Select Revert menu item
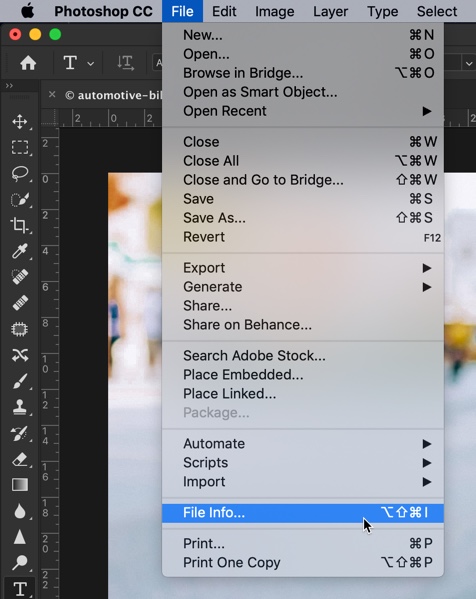Screen dimensions: 476x599 pos(303,237)
